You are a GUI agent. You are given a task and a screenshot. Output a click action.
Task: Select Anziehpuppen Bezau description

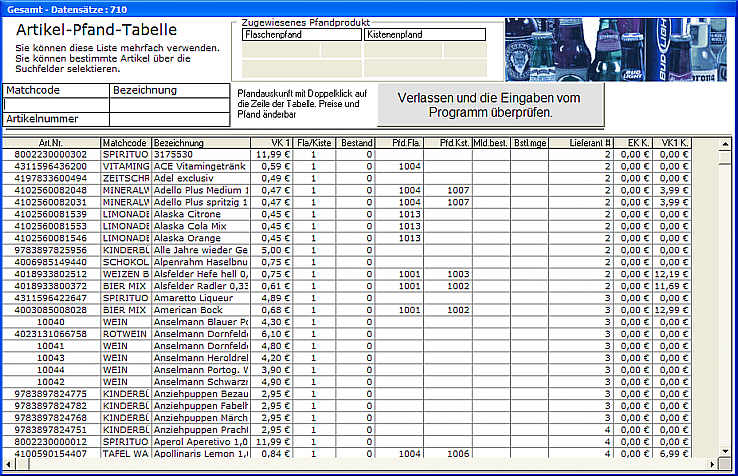tap(201, 394)
